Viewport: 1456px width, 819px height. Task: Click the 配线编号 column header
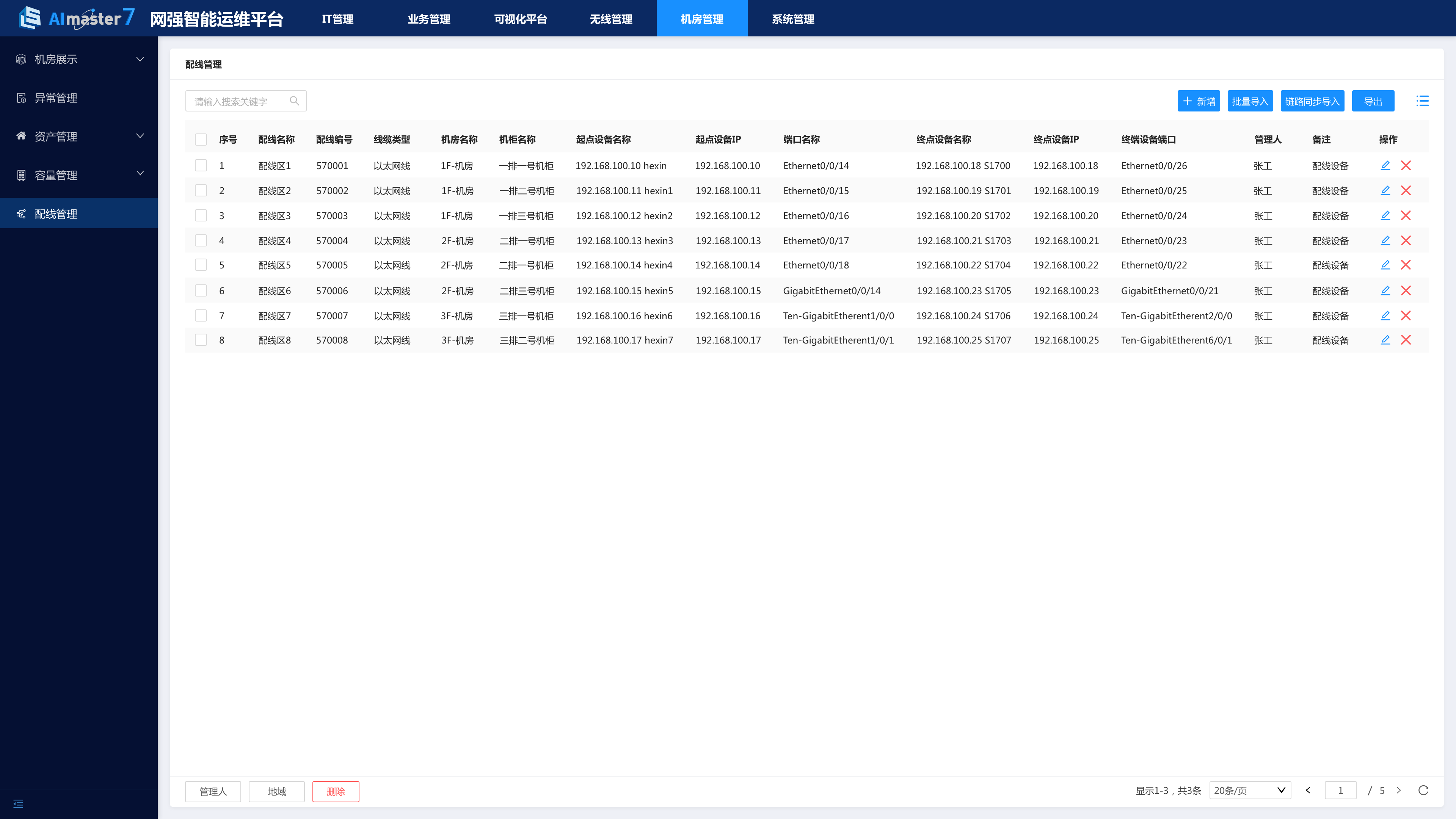pos(334,139)
